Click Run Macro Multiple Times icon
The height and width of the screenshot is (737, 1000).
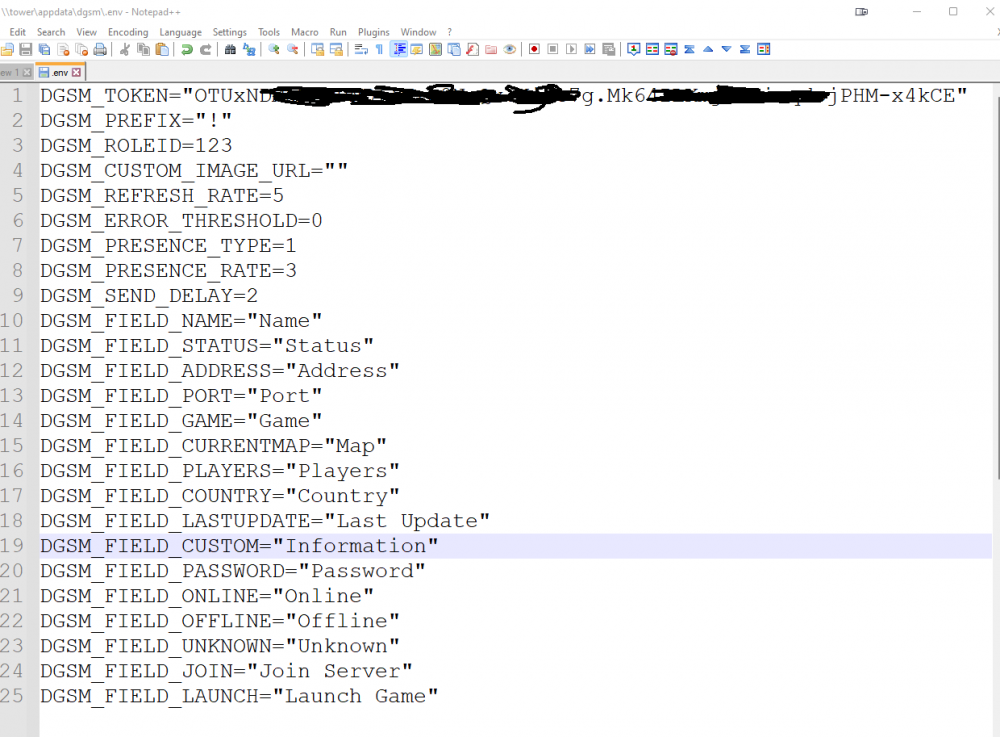pyautogui.click(x=590, y=50)
